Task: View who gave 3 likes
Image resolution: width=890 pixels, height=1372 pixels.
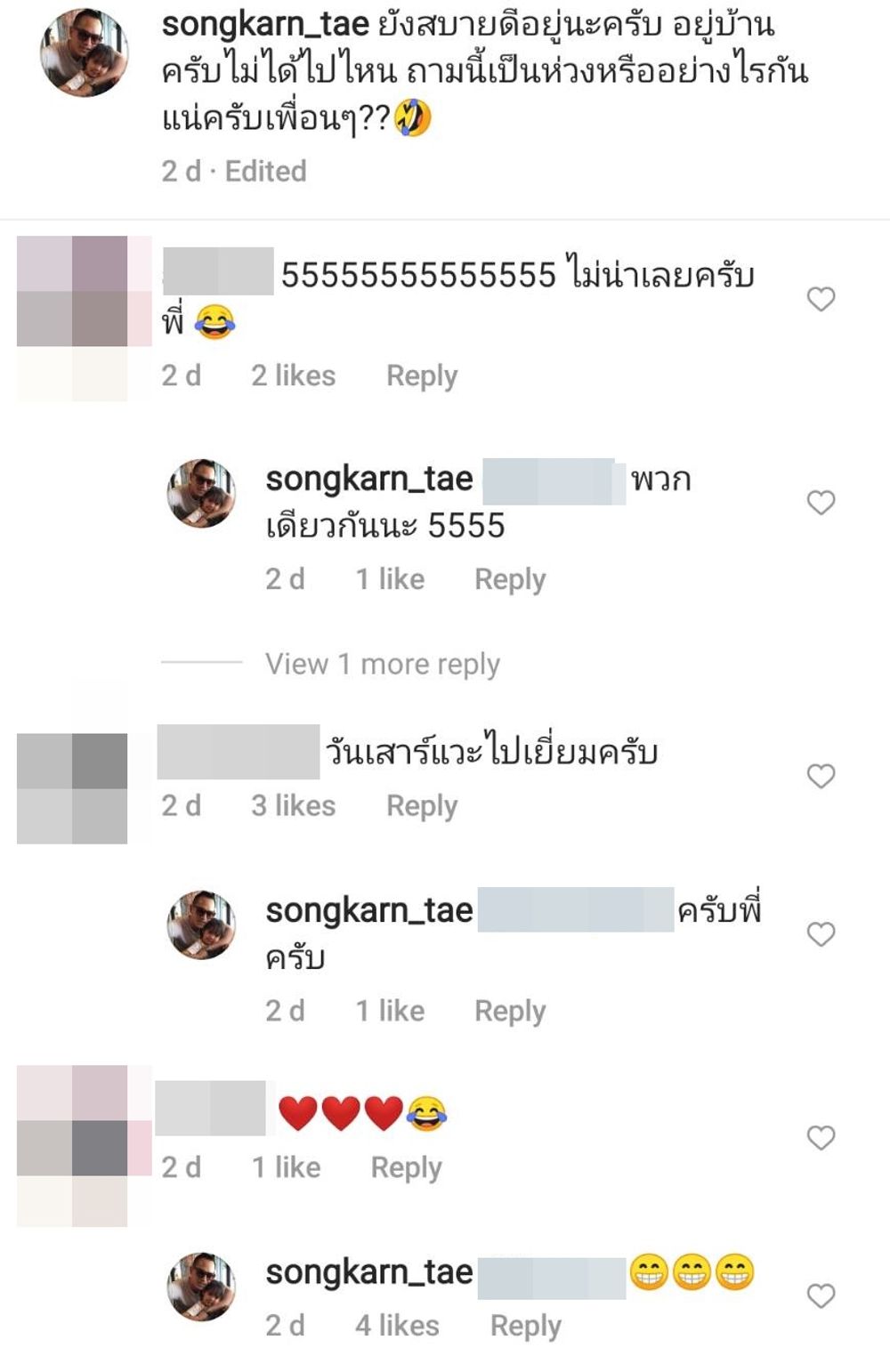Action: tap(293, 805)
